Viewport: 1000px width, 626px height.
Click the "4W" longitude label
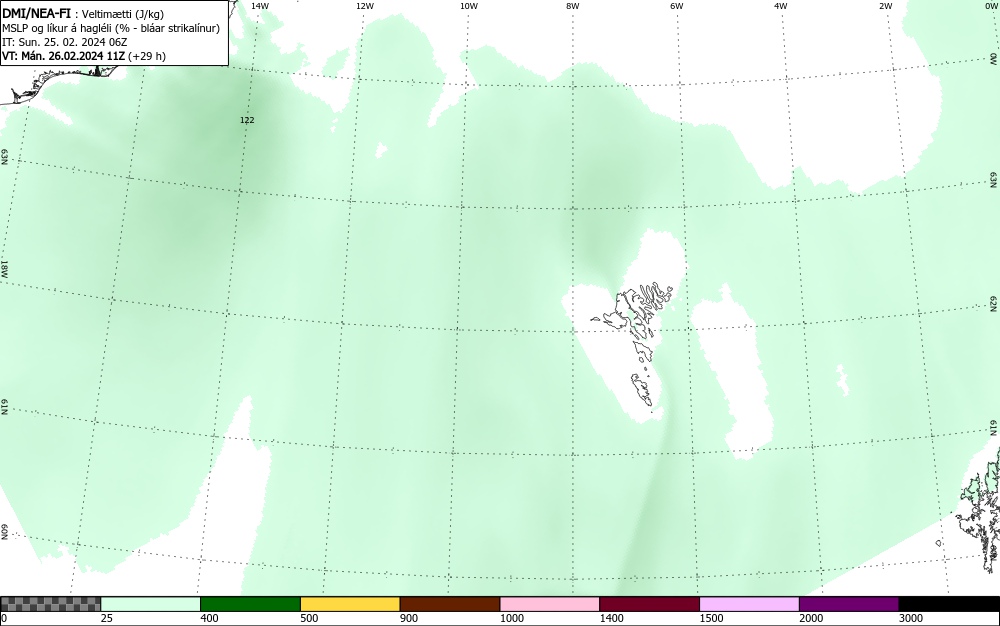781,6
